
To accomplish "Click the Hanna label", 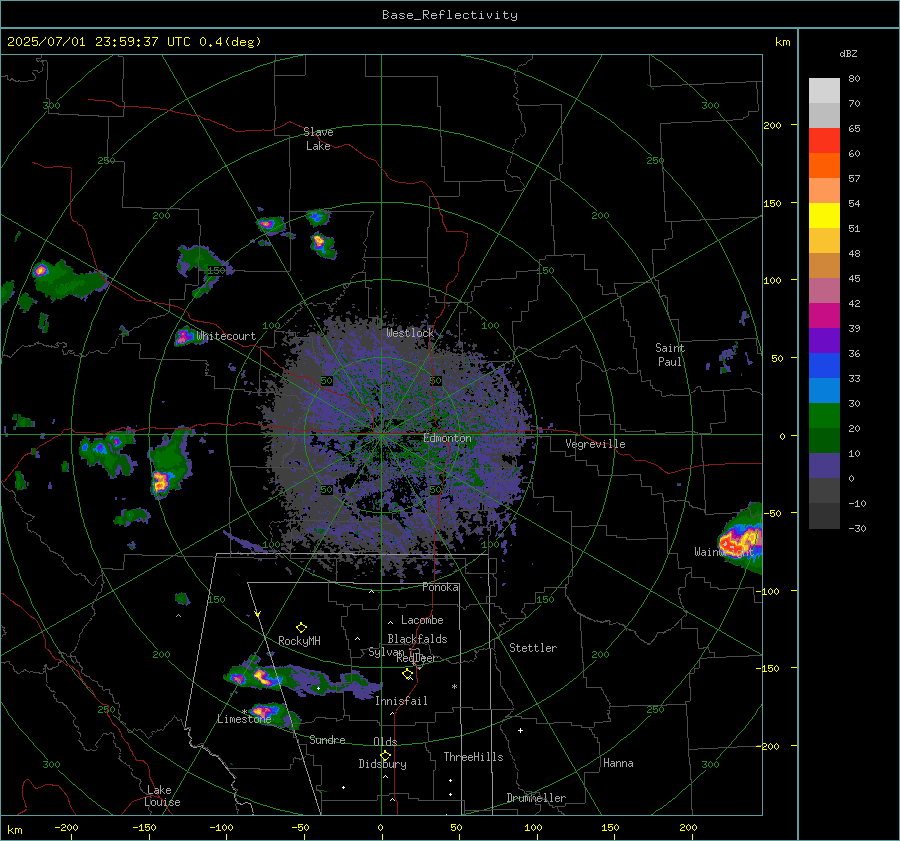I will (618, 763).
